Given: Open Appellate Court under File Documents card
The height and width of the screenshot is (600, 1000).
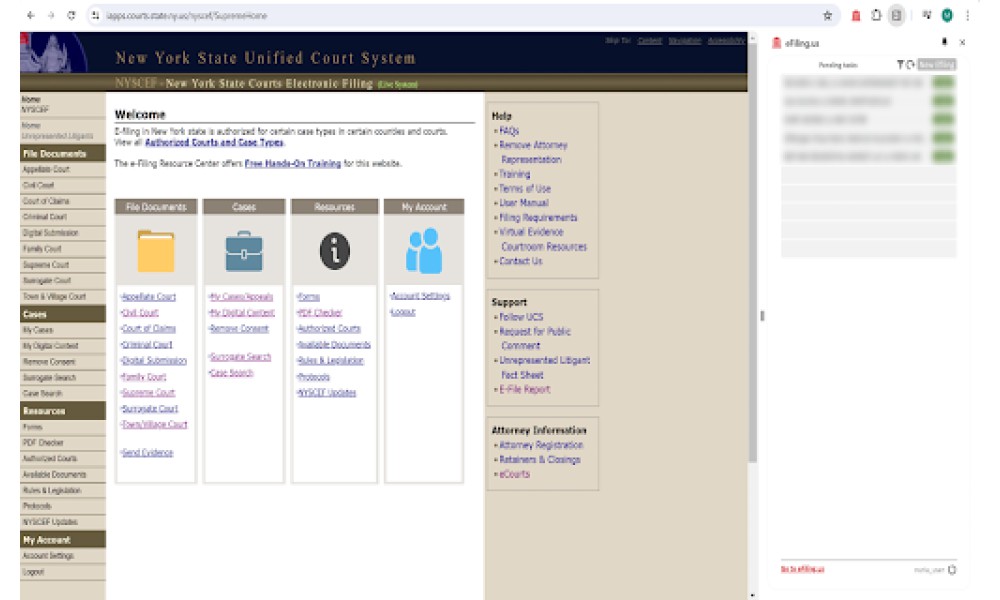Looking at the screenshot, I should [x=148, y=297].
